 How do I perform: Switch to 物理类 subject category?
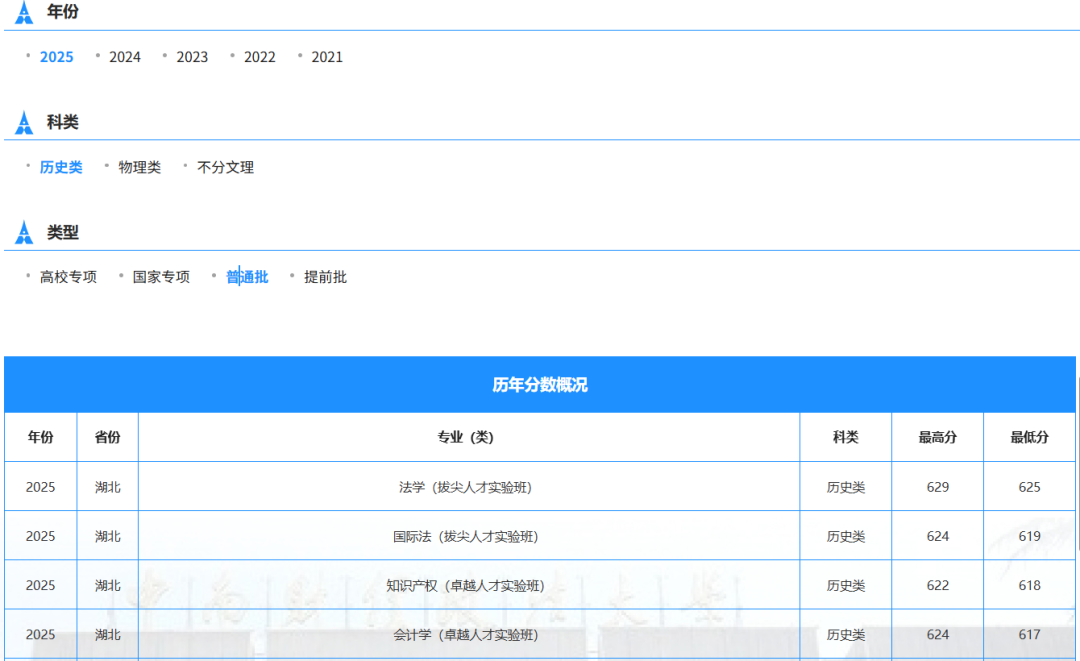140,167
